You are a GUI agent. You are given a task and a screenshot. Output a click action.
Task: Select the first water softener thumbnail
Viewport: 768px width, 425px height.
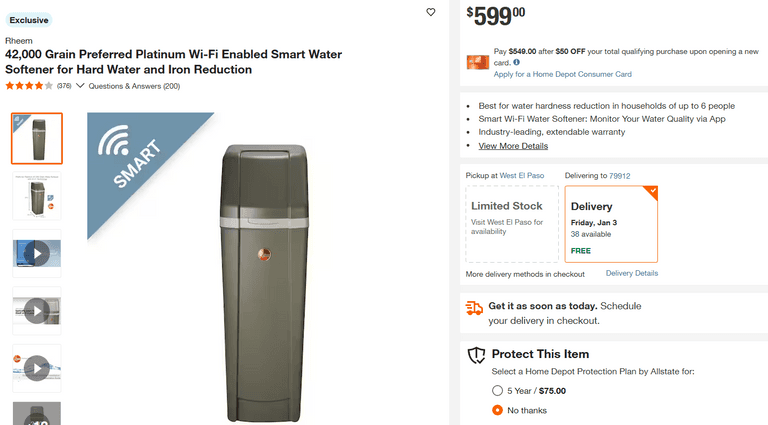[x=37, y=138]
